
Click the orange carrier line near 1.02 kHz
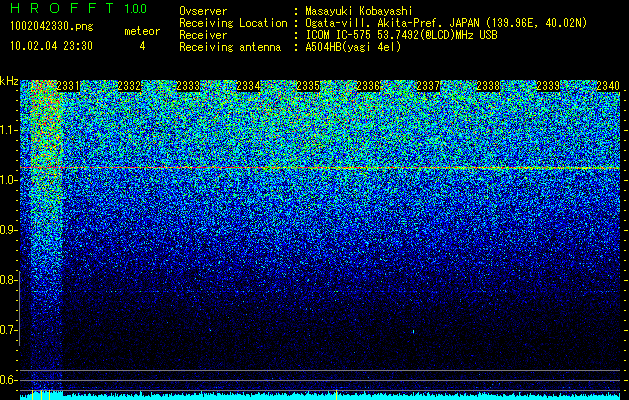tap(320, 167)
